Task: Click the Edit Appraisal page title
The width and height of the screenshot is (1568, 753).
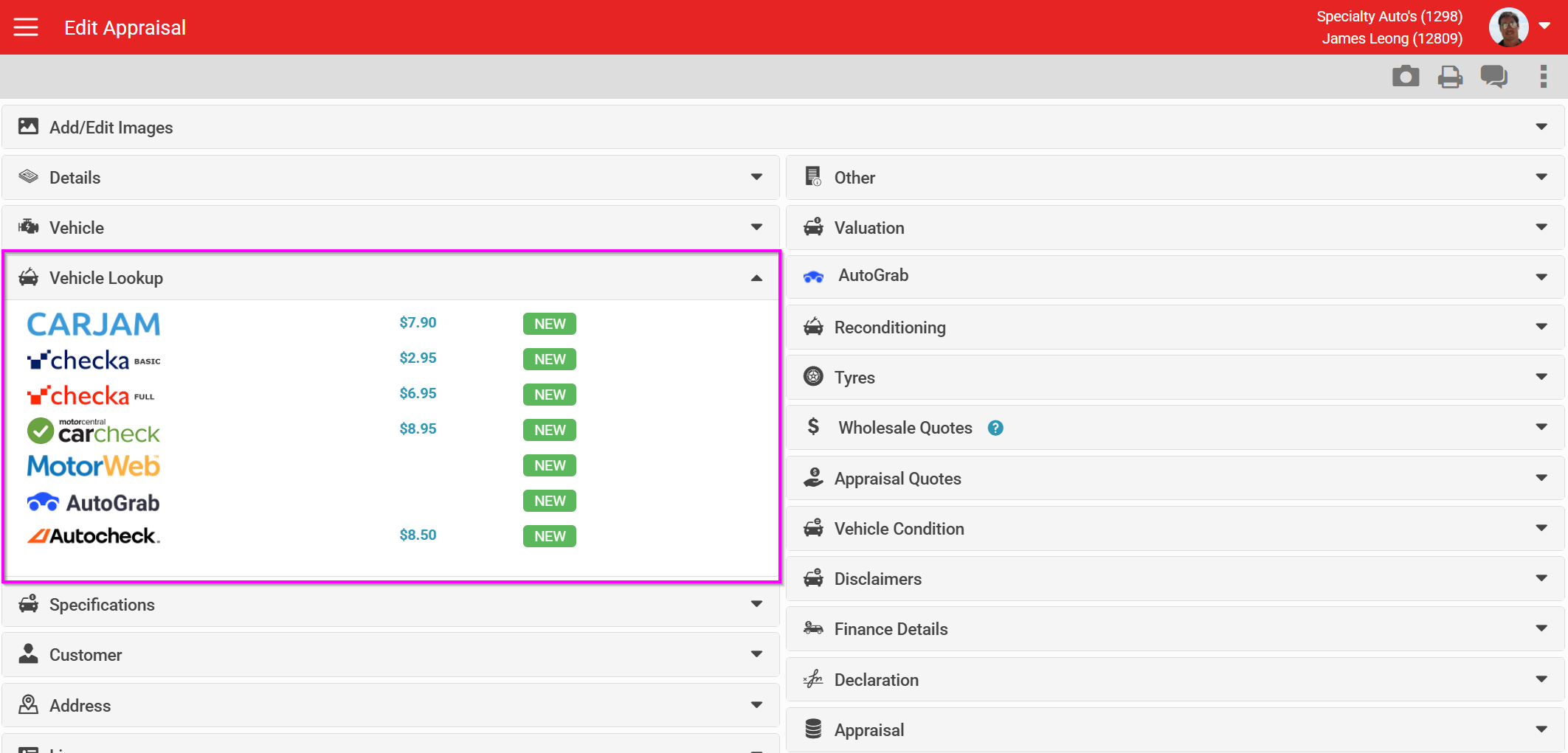Action: pos(125,27)
